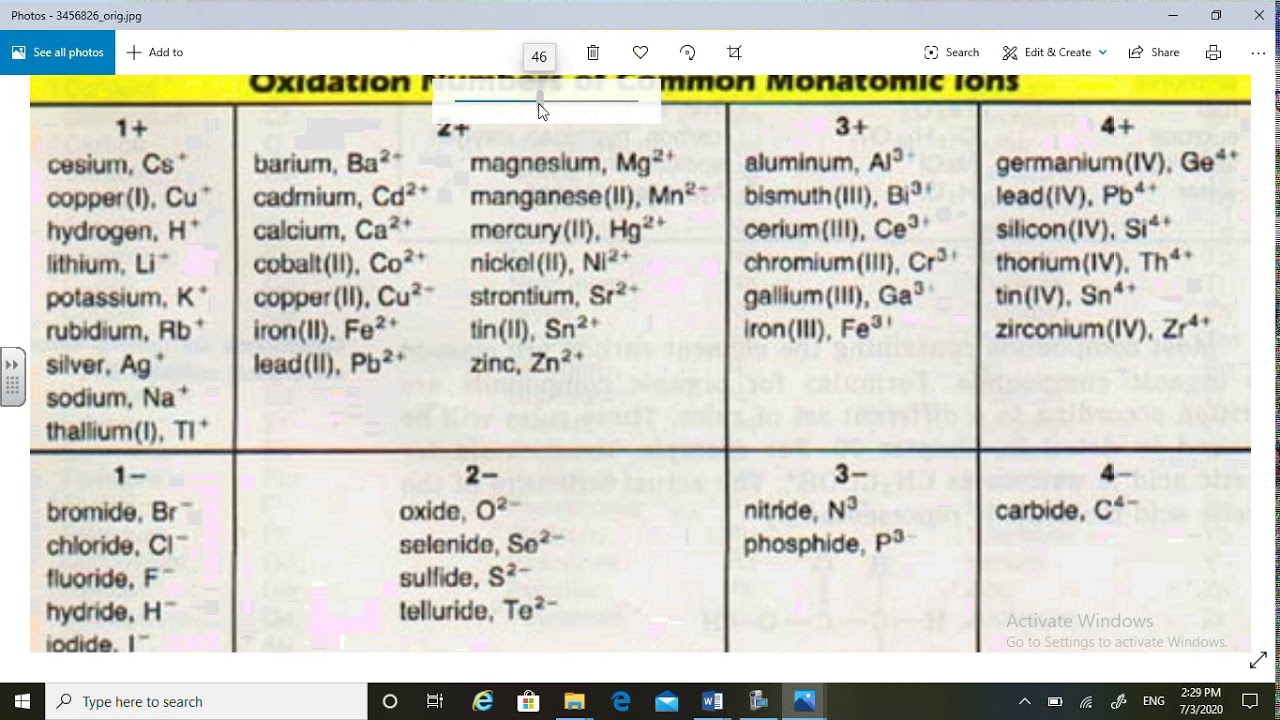Click the Add to button
The width and height of the screenshot is (1280, 720).
(155, 52)
